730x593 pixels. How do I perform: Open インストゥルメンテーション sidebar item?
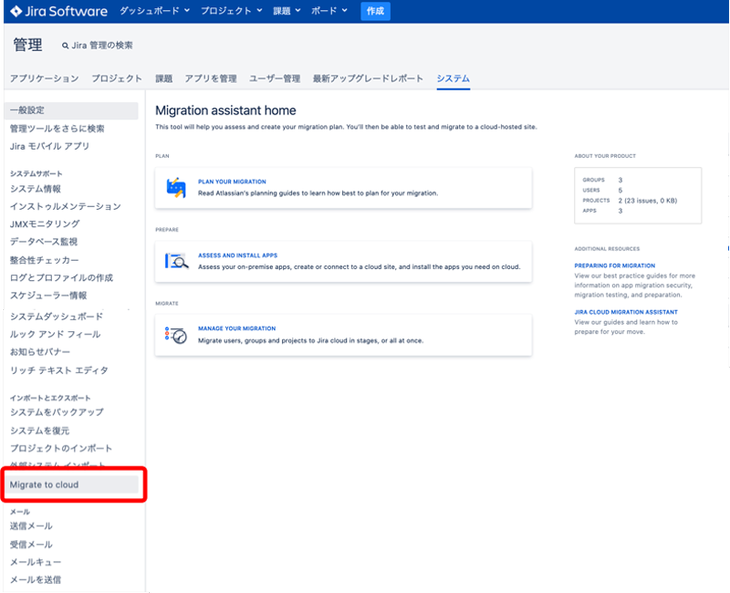(x=65, y=207)
